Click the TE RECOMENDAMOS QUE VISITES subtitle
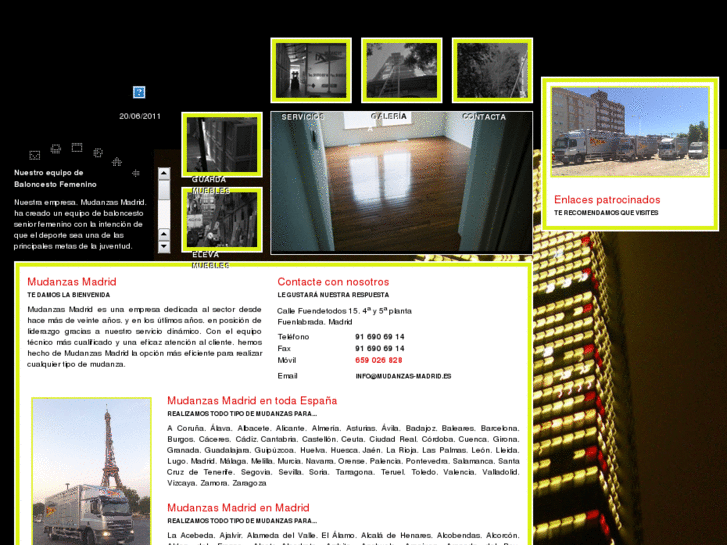 [606, 213]
